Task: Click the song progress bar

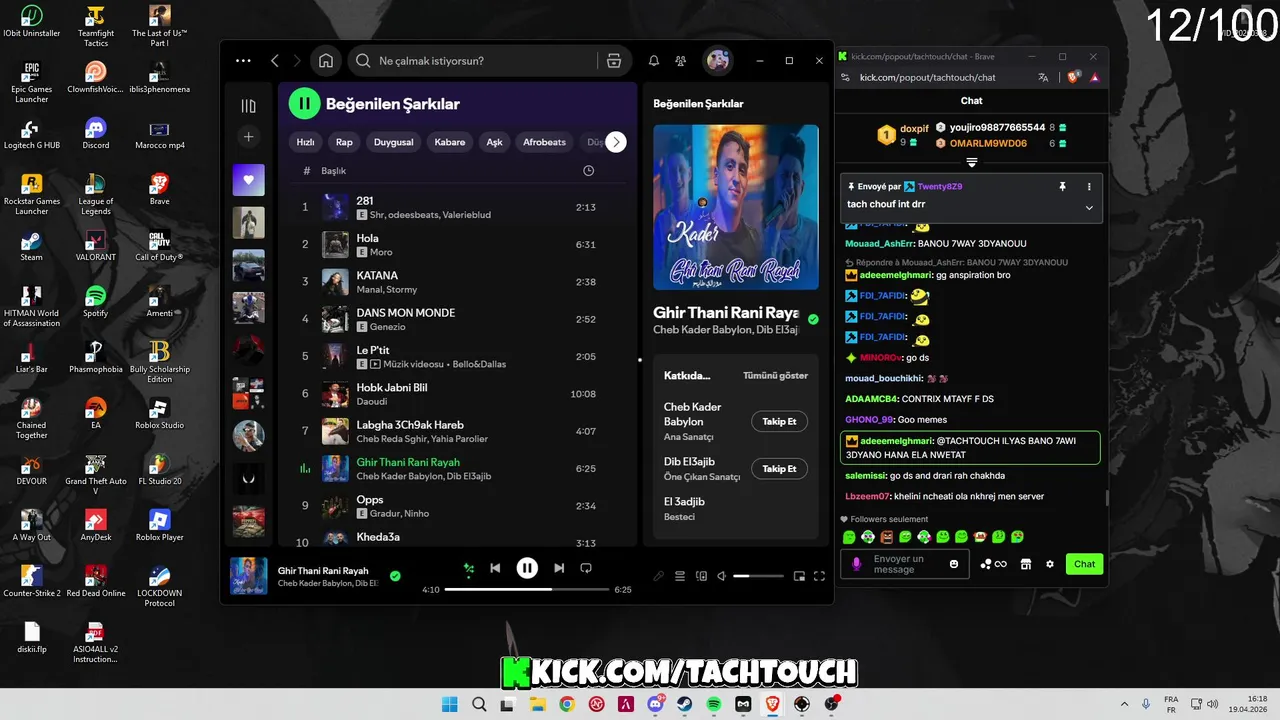Action: click(x=527, y=590)
